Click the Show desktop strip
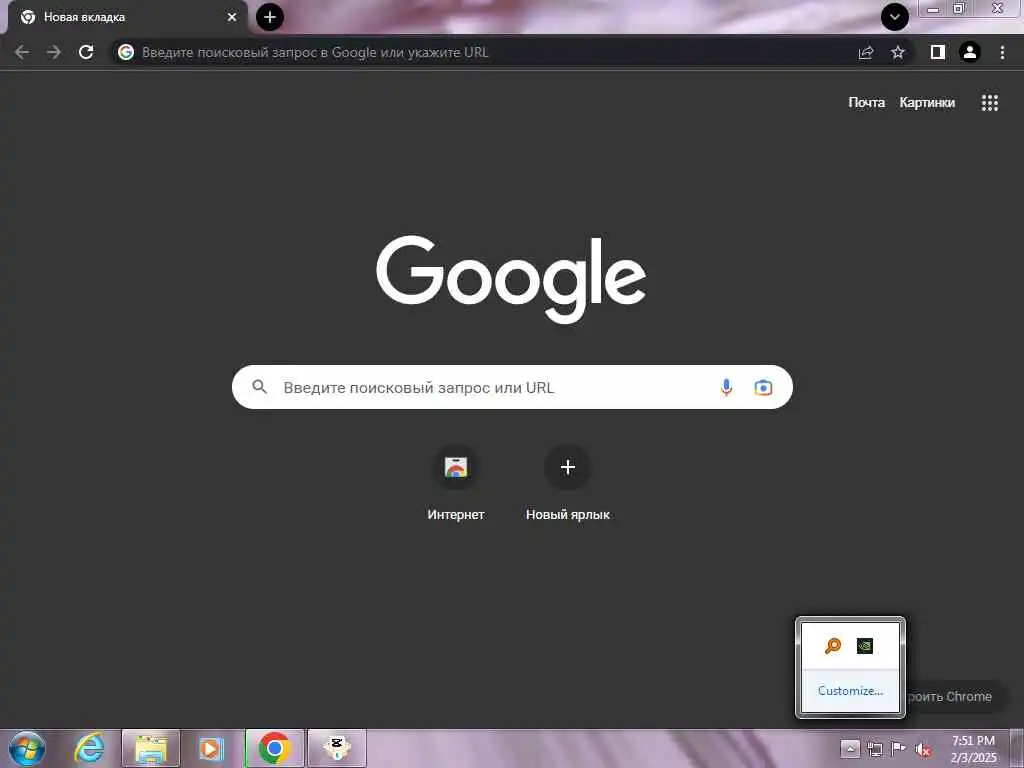This screenshot has width=1024, height=768. 1016,748
